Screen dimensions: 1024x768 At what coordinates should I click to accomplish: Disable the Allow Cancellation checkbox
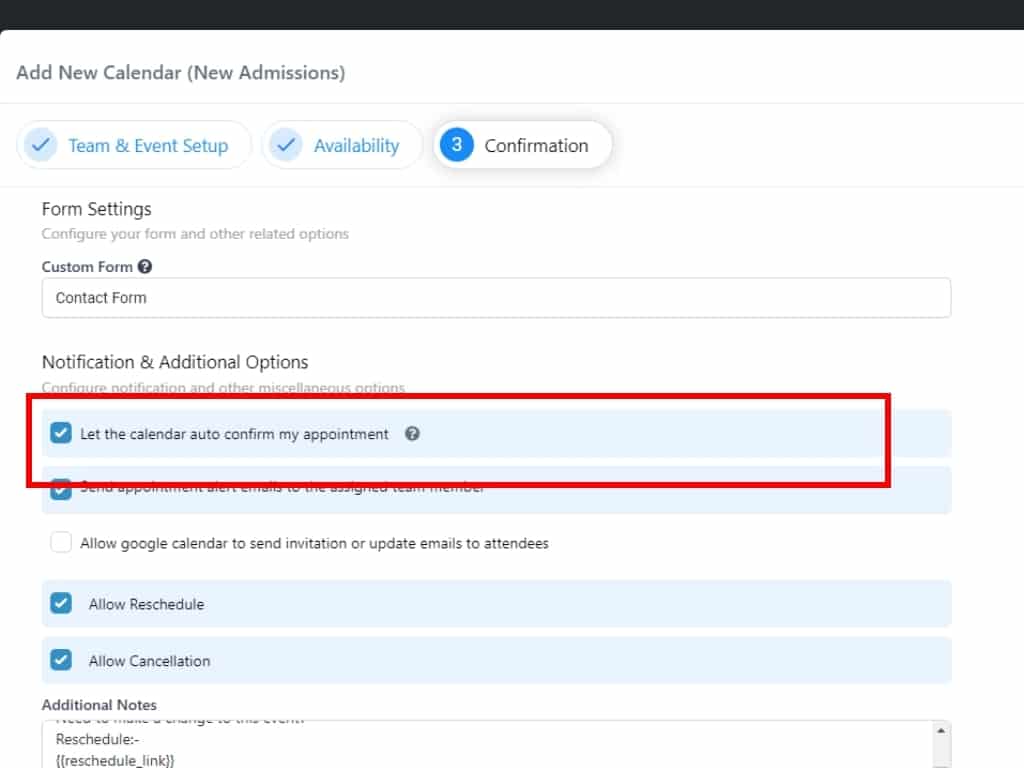61,660
